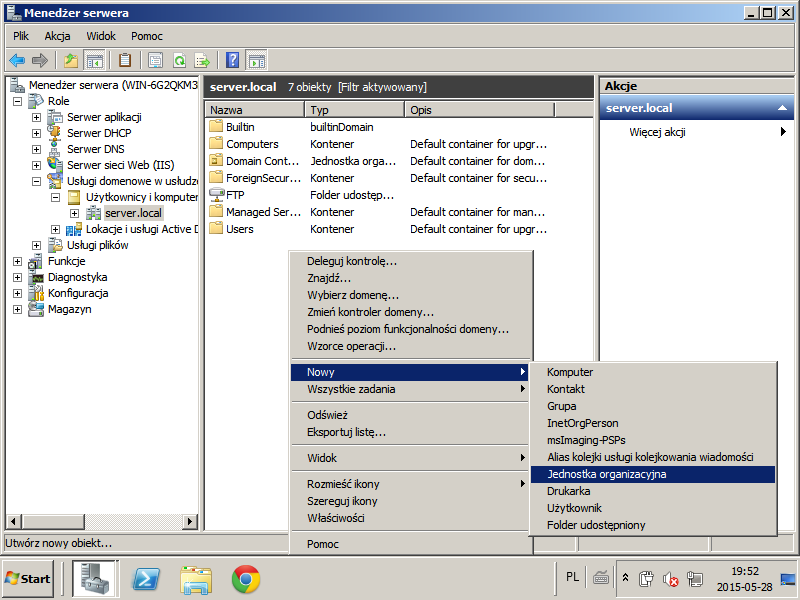Click the Builtin folder icon

pyautogui.click(x=216, y=127)
